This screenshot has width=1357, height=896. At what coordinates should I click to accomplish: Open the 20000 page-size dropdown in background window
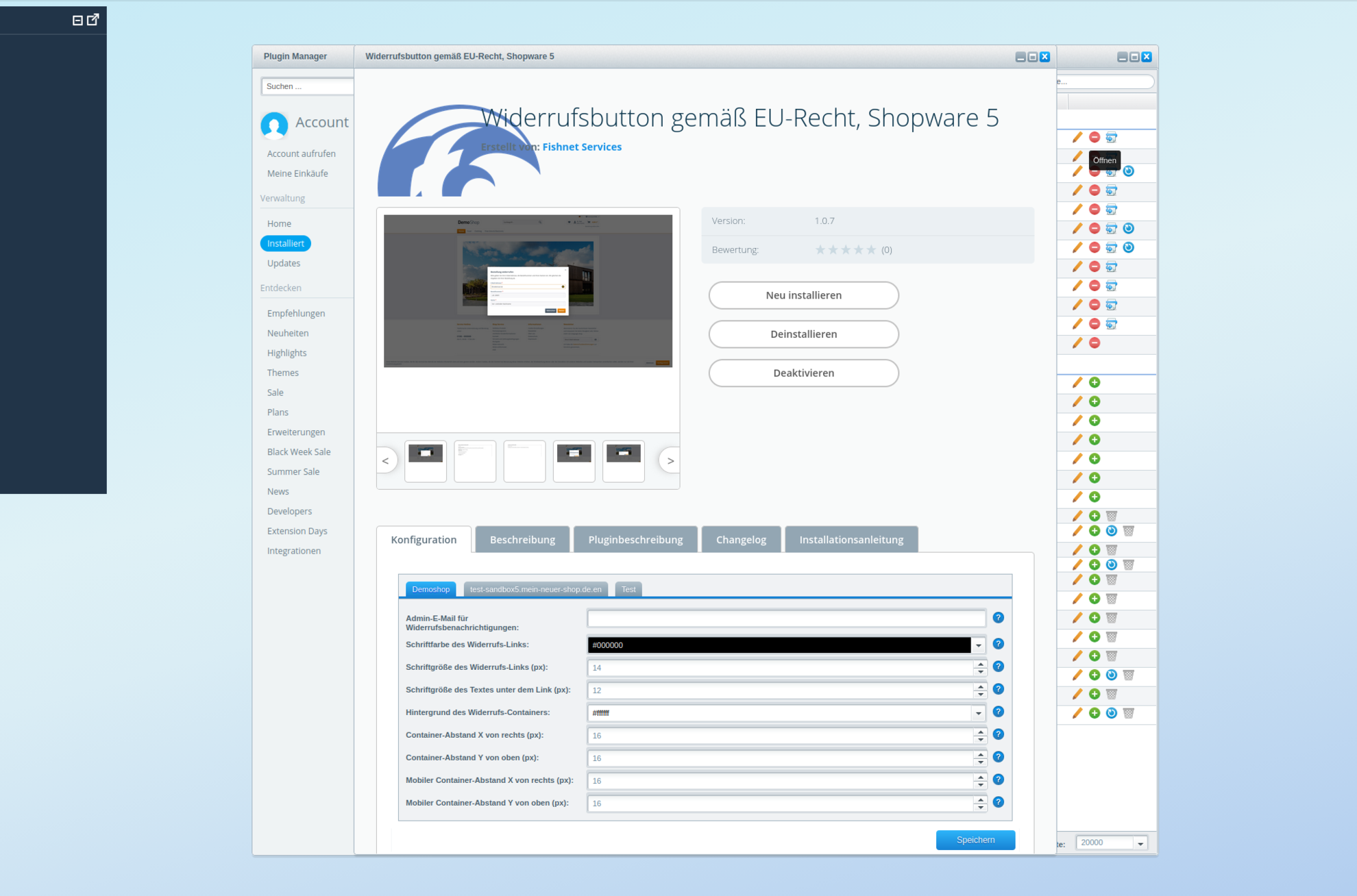point(1140,843)
